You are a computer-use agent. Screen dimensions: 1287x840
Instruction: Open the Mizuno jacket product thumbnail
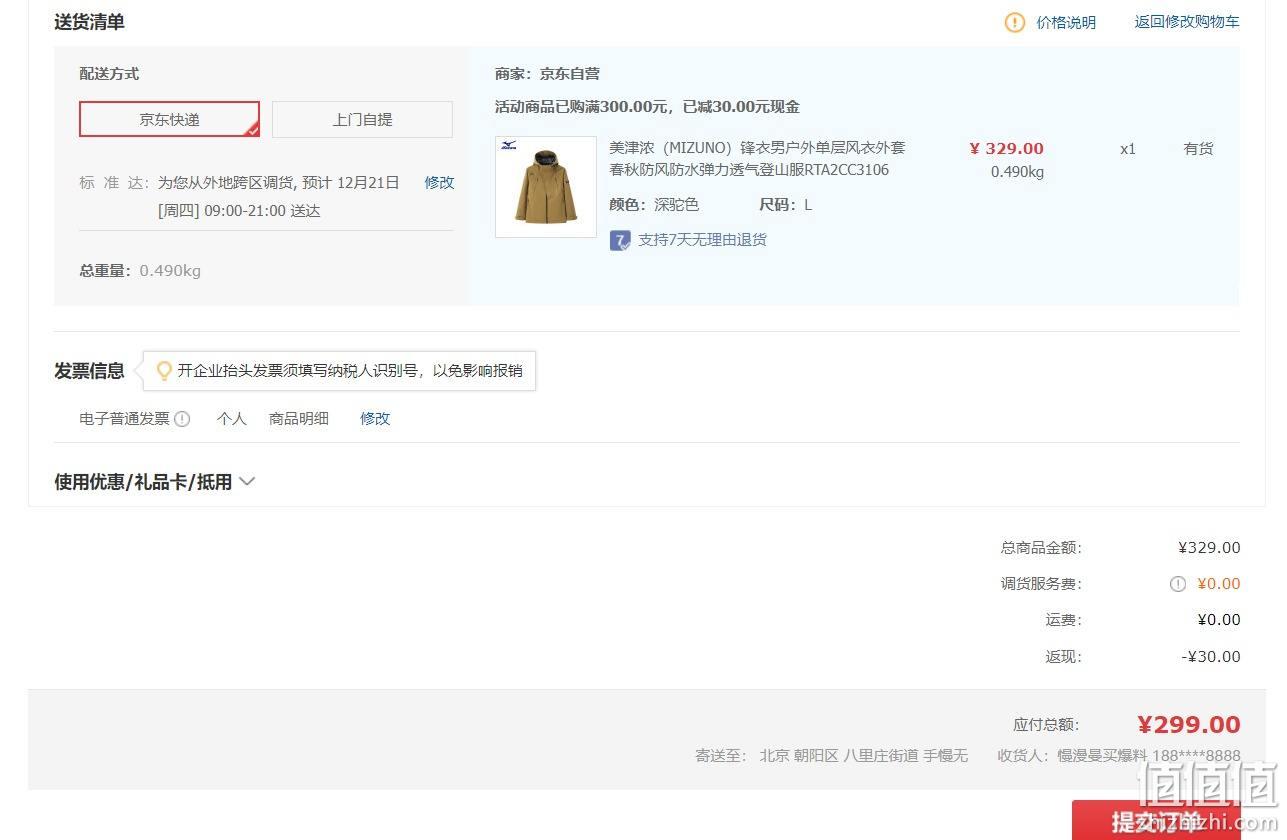[545, 187]
